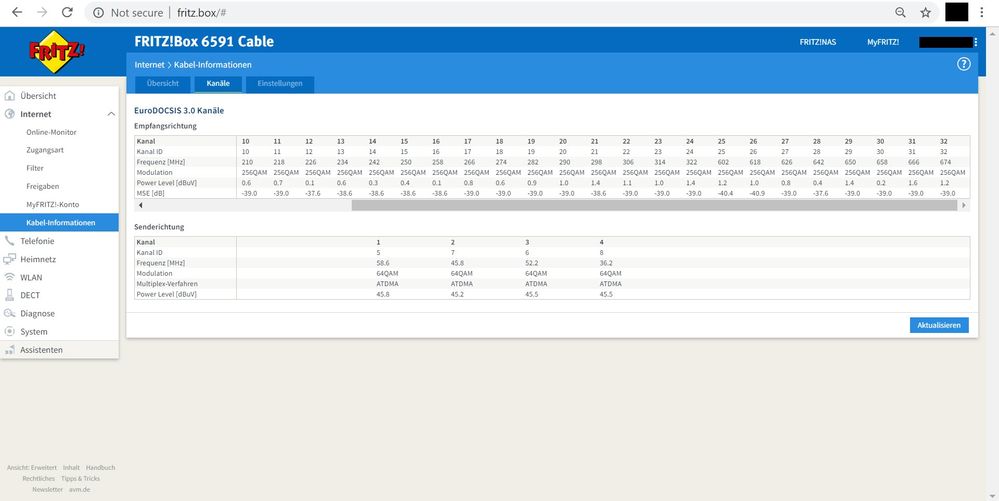Click the FRITZ! logo
Viewport: 999px width, 501px height.
tap(57, 52)
